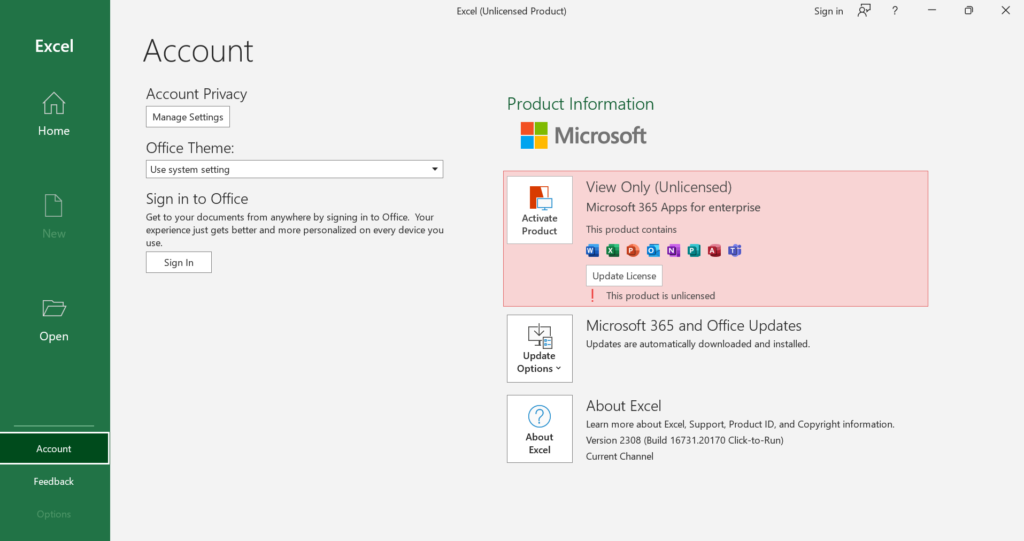Open About Excel button
1024x541 pixels.
coord(539,429)
